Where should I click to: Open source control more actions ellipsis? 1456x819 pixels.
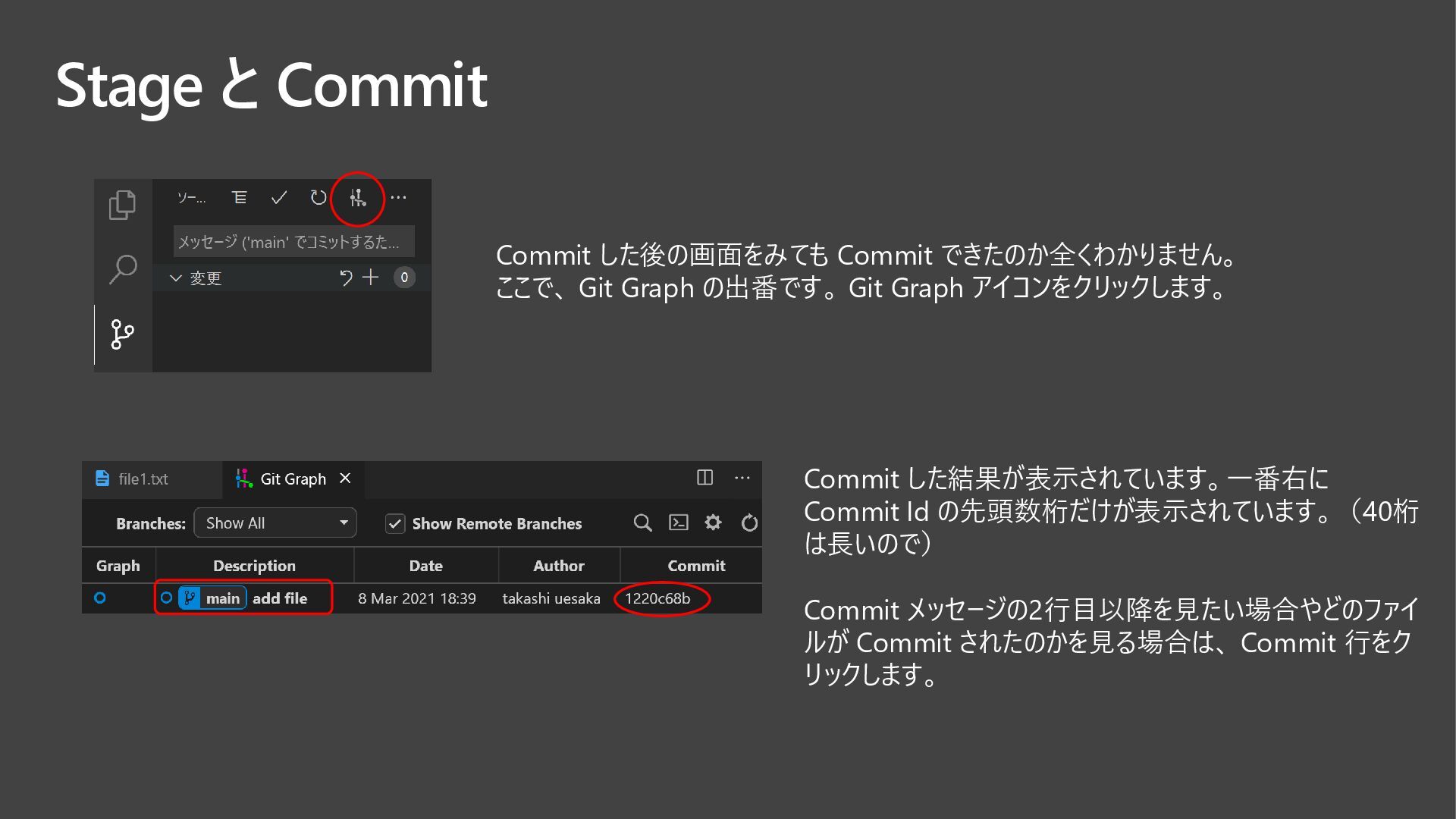398,198
